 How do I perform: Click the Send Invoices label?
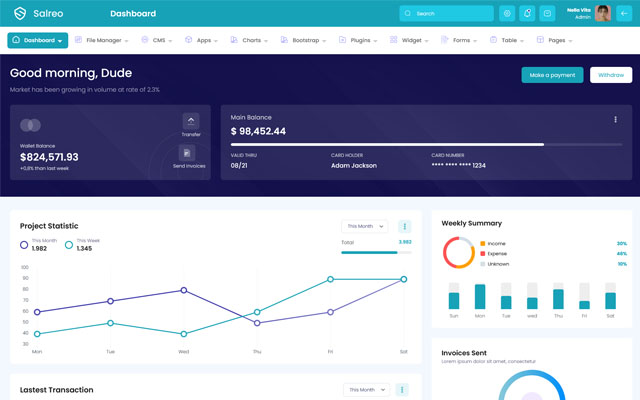[x=189, y=166]
